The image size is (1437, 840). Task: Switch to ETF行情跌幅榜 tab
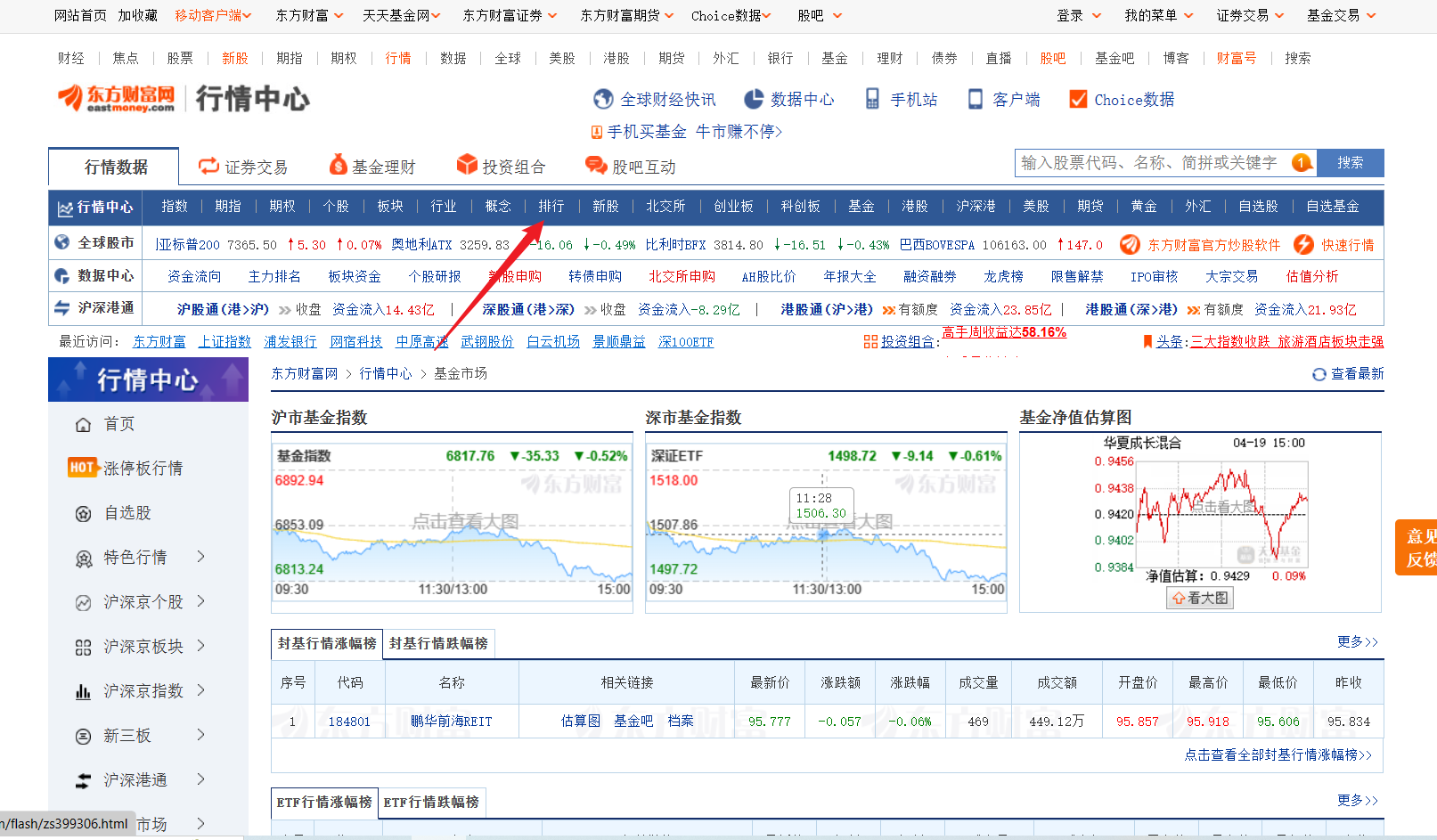(x=431, y=803)
